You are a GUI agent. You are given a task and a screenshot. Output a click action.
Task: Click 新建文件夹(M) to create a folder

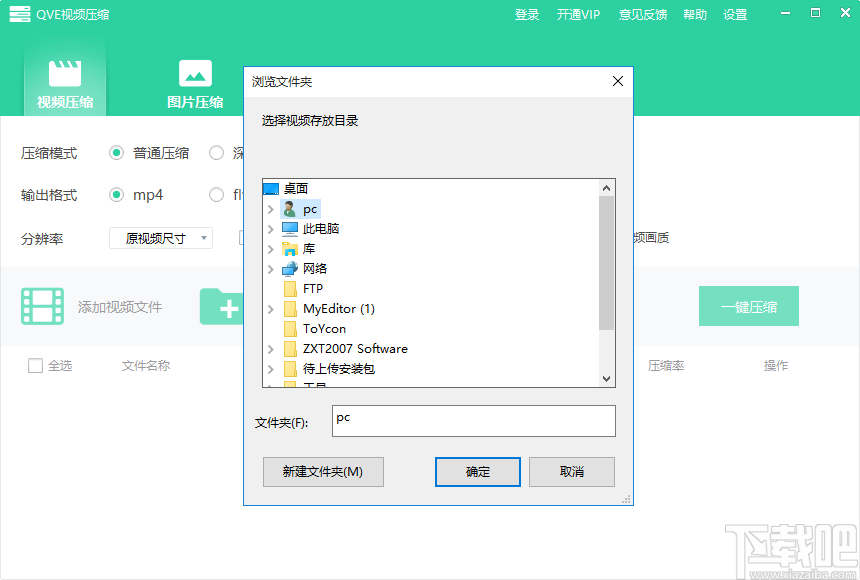323,471
